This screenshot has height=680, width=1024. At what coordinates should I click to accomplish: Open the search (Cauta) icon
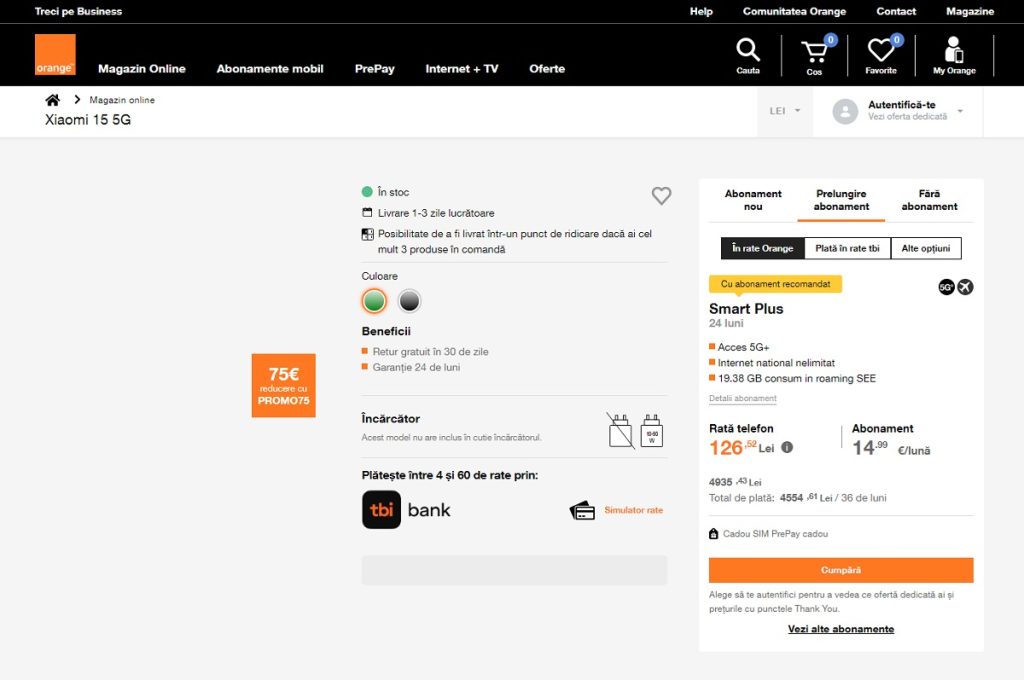click(748, 55)
